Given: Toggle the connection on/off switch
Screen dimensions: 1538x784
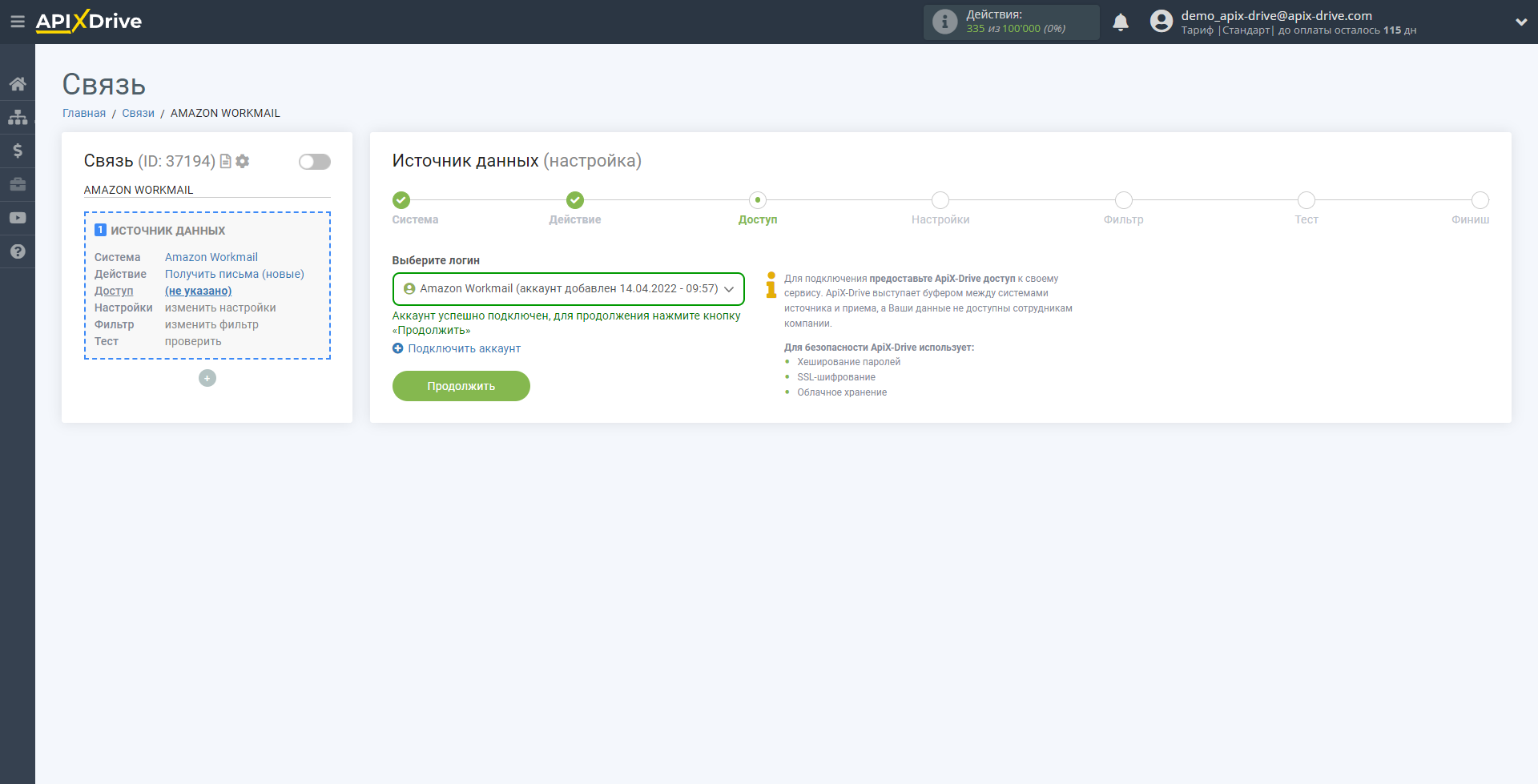Looking at the screenshot, I should [315, 162].
